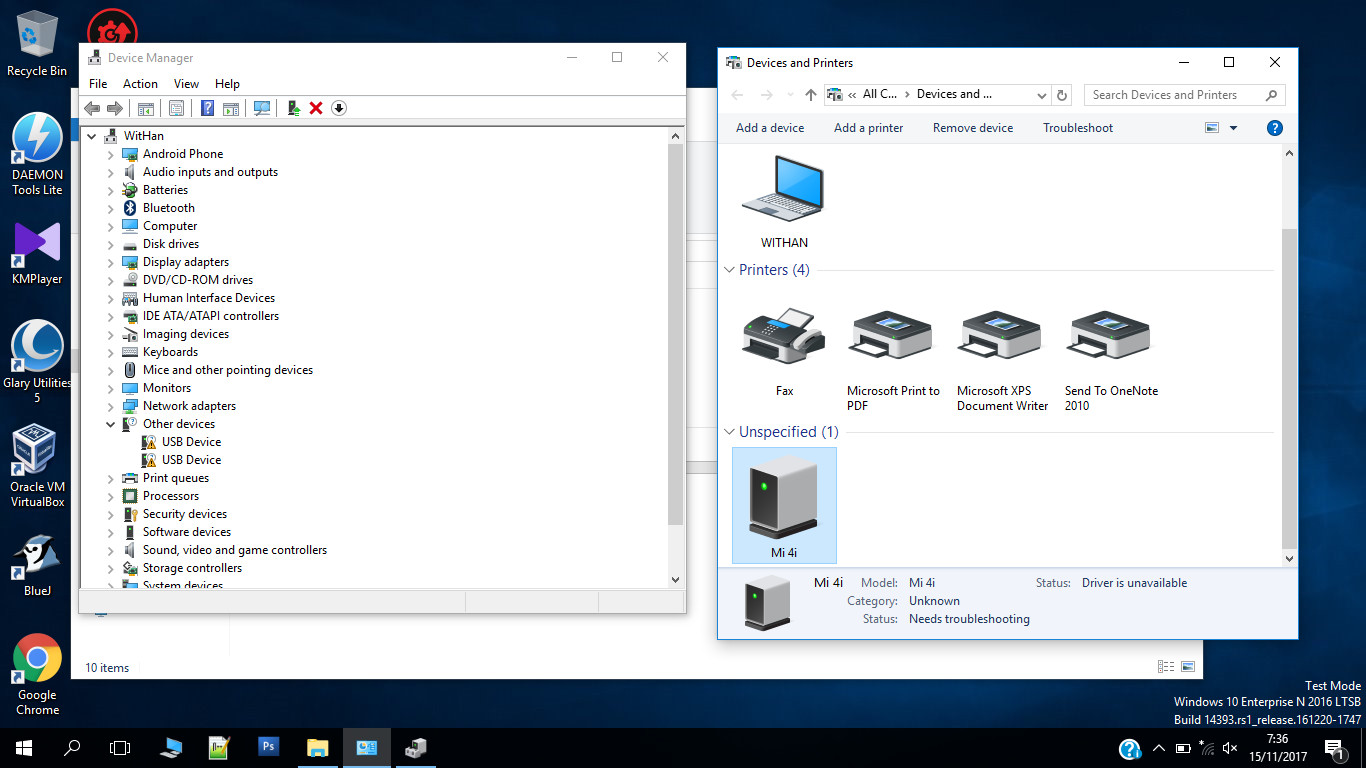Expand the Display adapters category
The width and height of the screenshot is (1366, 768).
[111, 262]
